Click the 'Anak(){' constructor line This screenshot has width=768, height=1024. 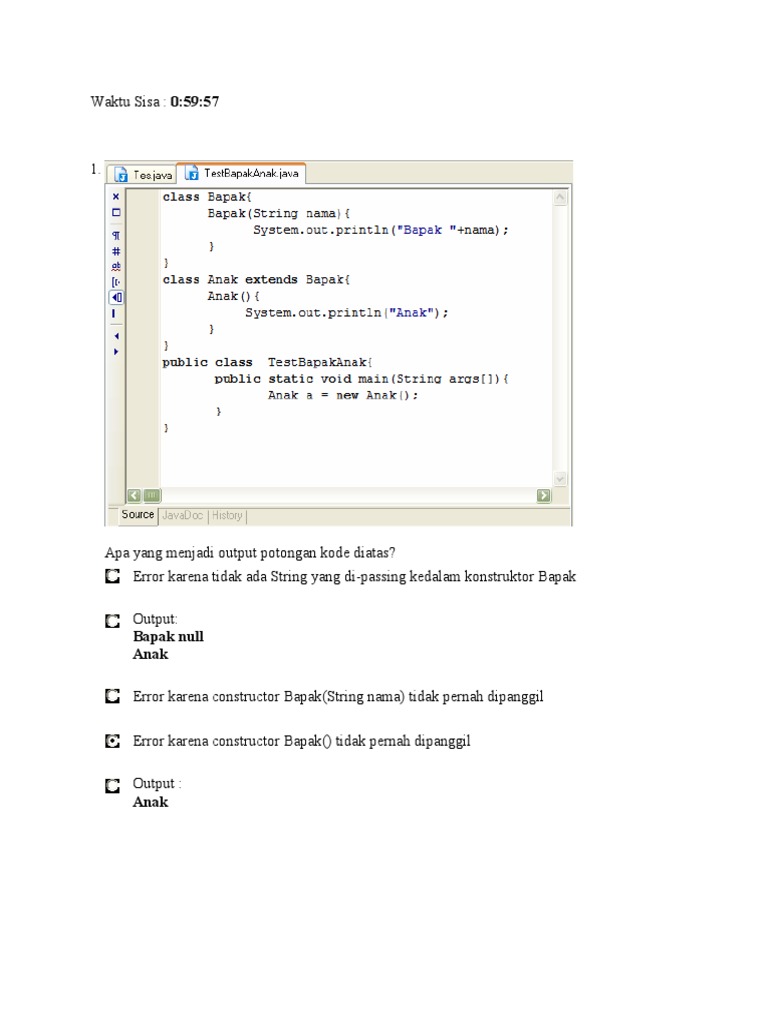pyautogui.click(x=233, y=296)
